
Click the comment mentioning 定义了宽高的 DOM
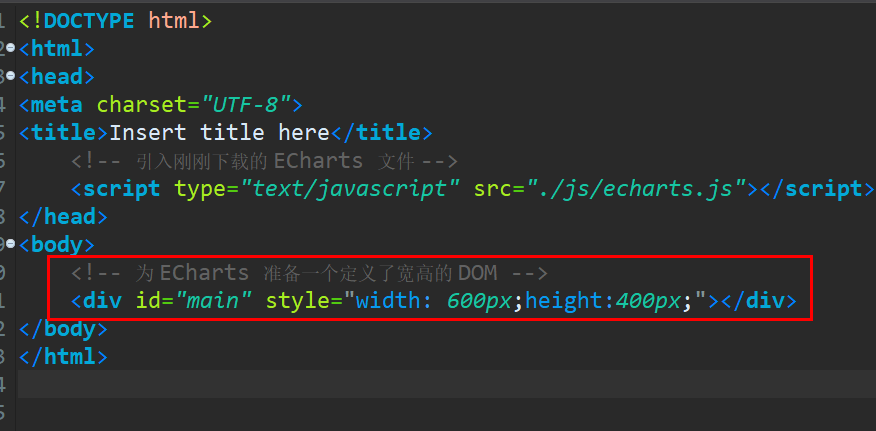pyautogui.click(x=310, y=273)
